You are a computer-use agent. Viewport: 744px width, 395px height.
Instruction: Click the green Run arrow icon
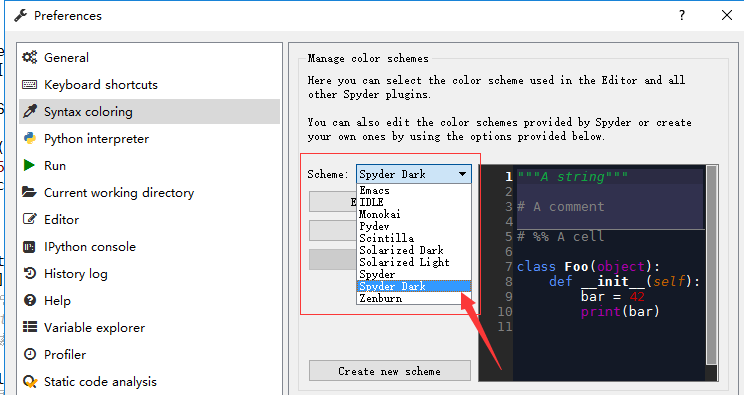point(29,165)
